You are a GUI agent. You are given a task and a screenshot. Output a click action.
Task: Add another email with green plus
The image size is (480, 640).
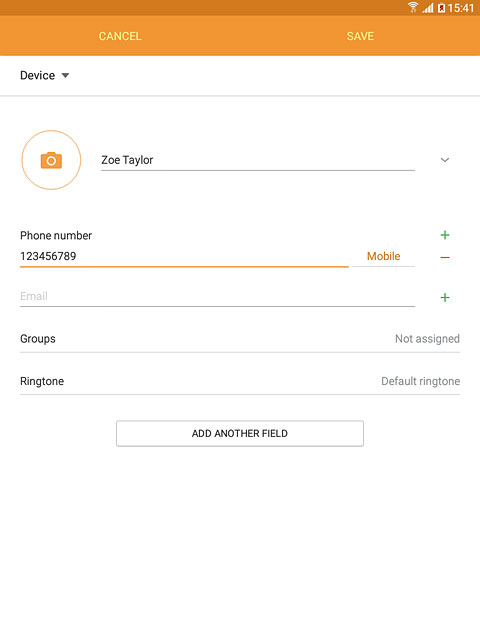[445, 298]
